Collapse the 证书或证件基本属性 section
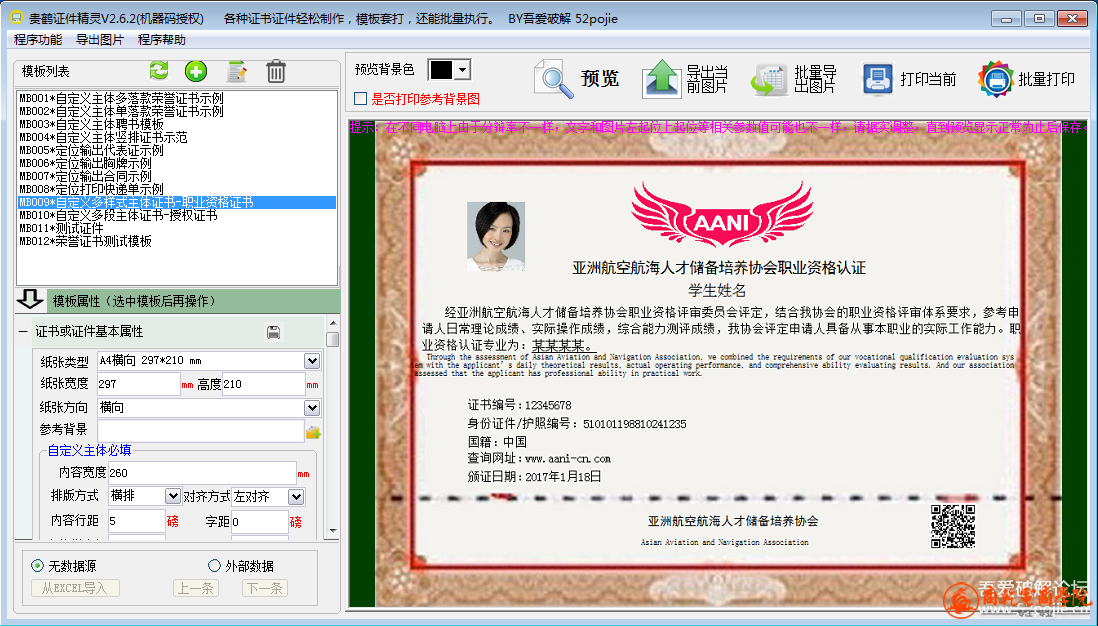This screenshot has height=626, width=1098. coord(24,331)
